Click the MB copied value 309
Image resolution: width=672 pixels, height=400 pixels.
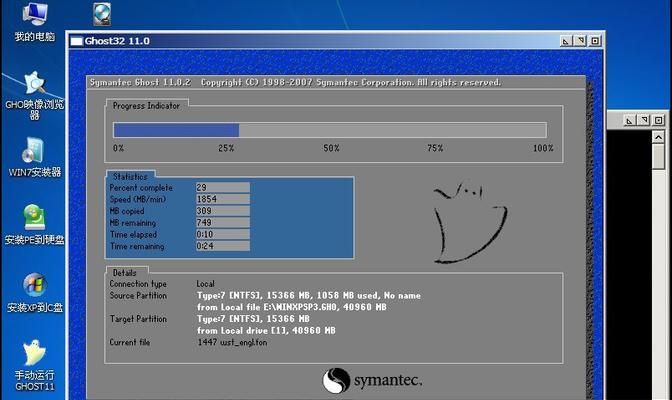pos(223,211)
